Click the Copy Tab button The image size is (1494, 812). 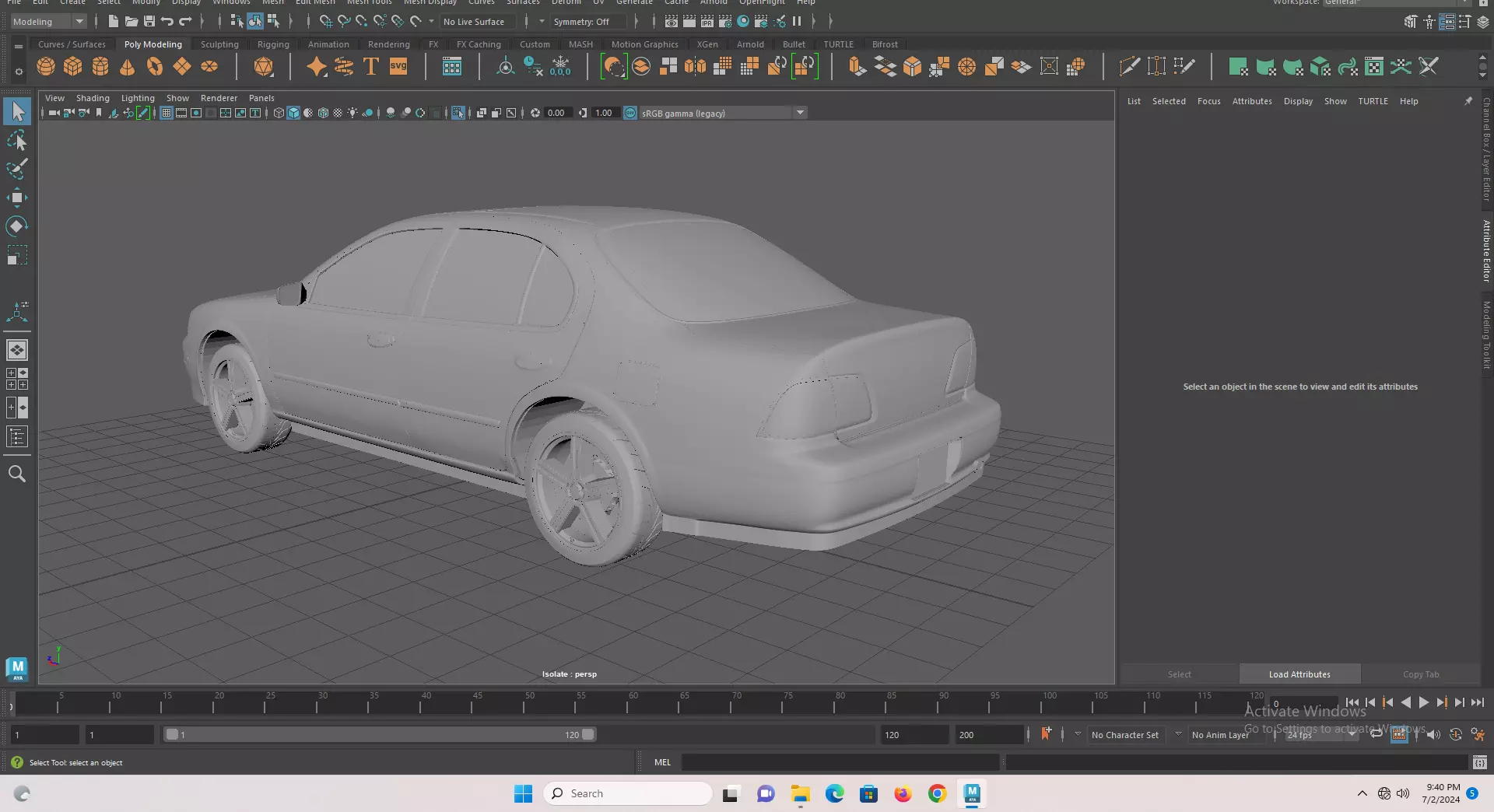[x=1421, y=674]
